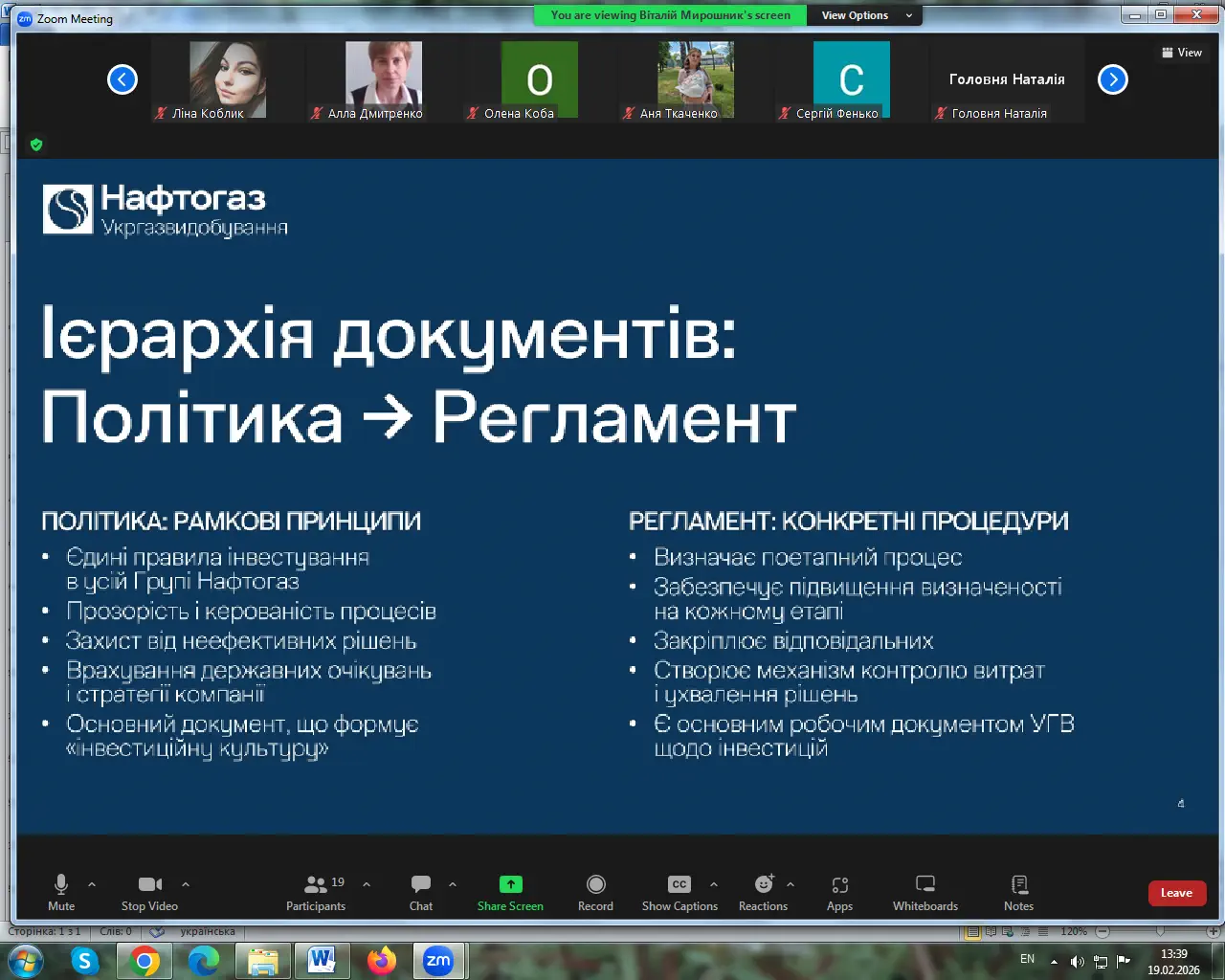Click the green Share Screen icon
This screenshot has height=980, width=1225.
510,884
